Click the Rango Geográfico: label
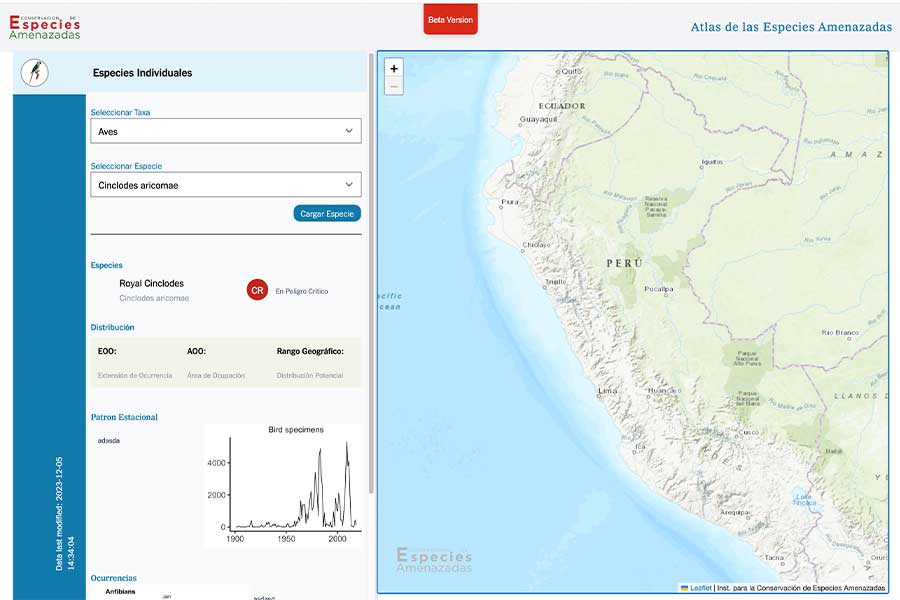Image resolution: width=900 pixels, height=600 pixels. coord(310,351)
